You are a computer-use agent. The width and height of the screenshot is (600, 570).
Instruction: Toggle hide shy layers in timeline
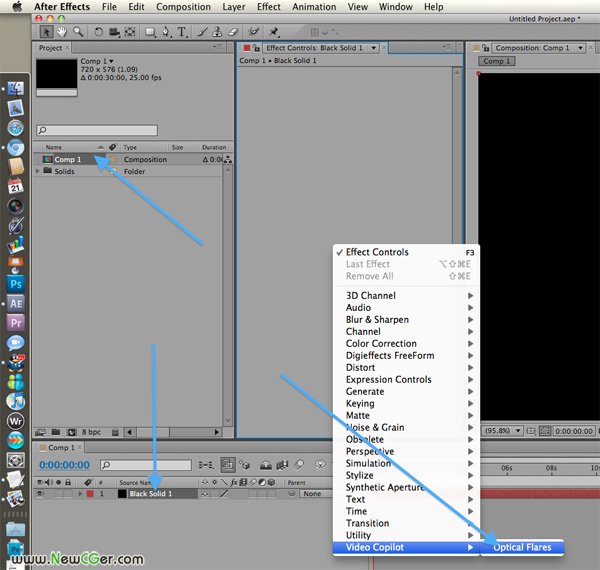coord(266,465)
